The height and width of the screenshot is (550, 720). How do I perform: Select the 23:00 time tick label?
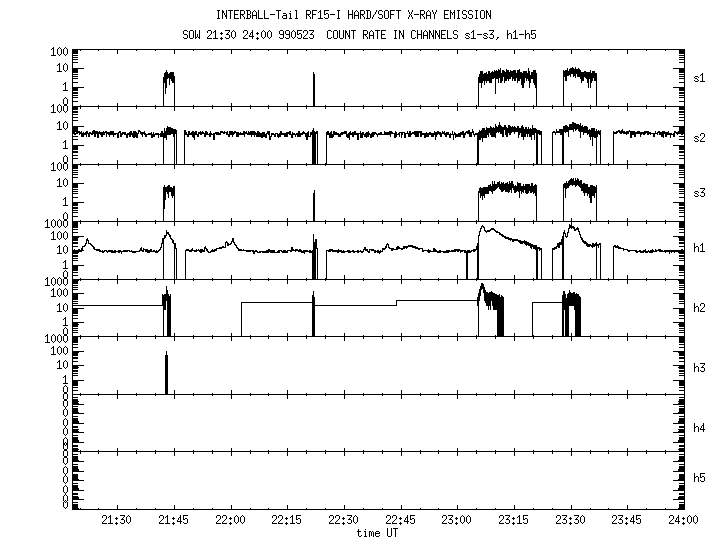pos(457,520)
